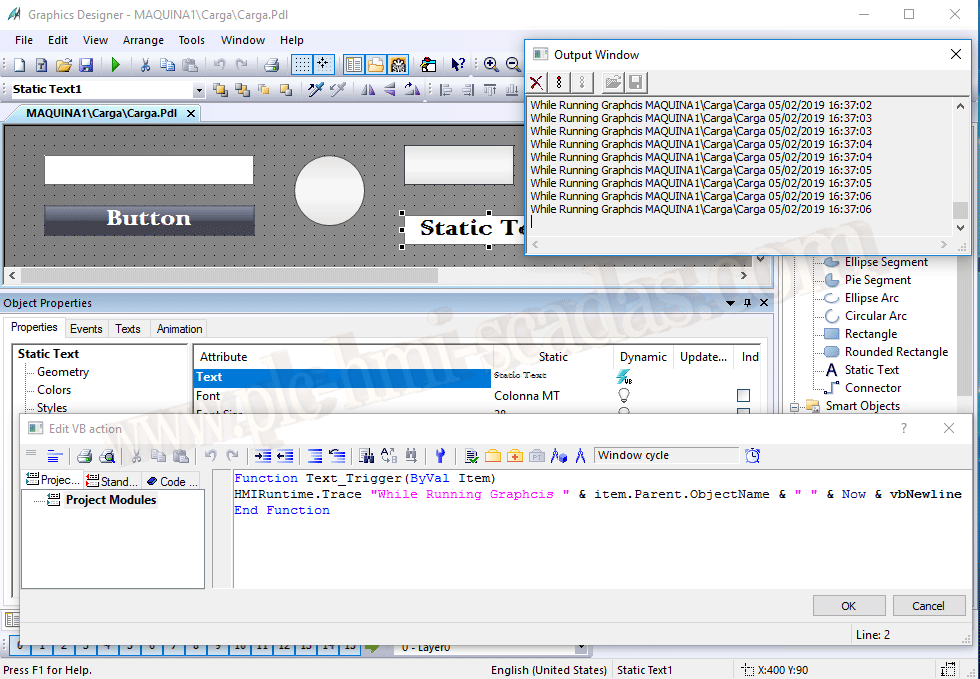Screen dimensions: 980x679
Task: Click the VB dynamic lightning icon for Text
Action: pos(625,377)
